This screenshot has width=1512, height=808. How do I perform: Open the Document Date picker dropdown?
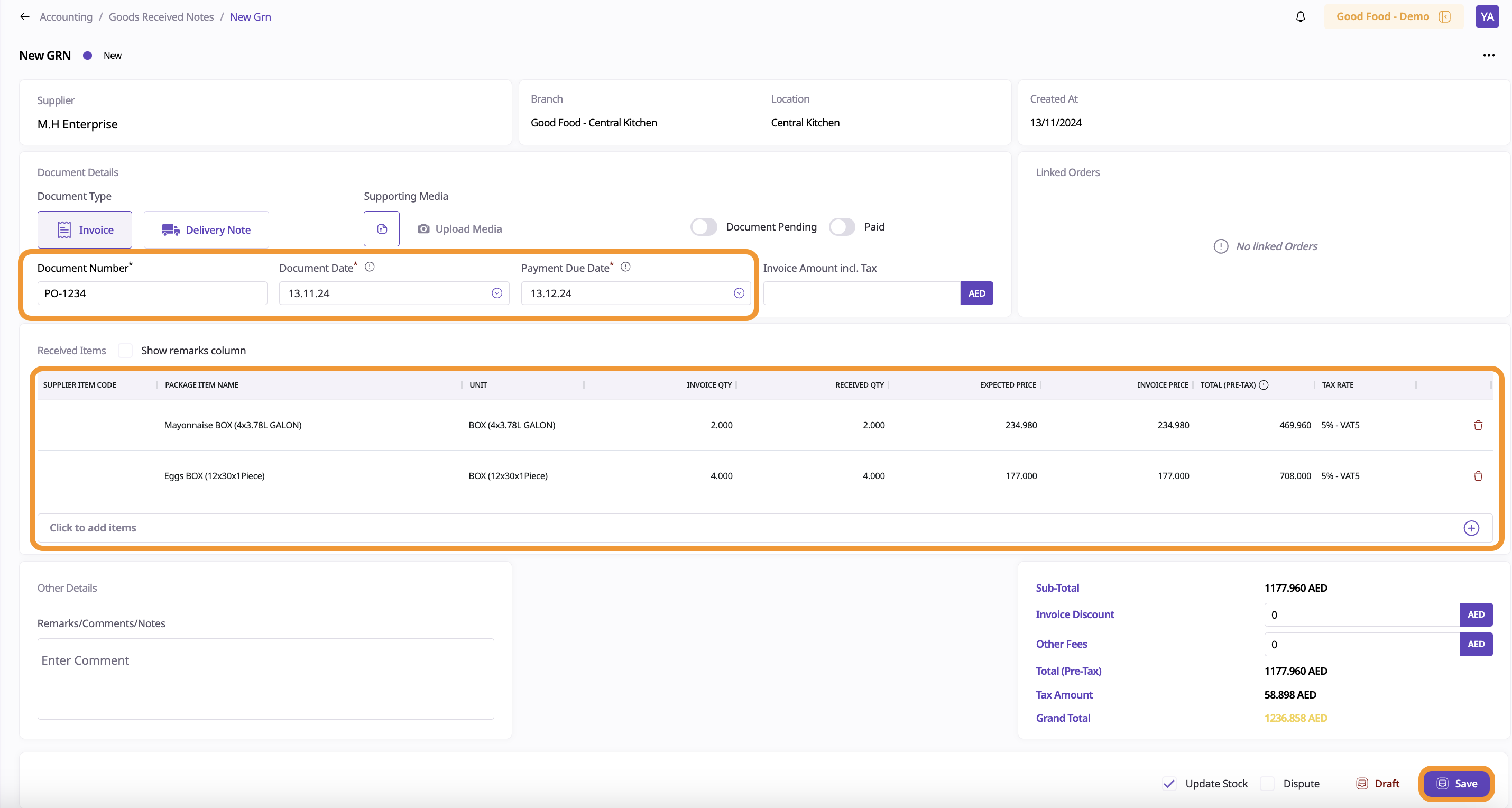(496, 293)
